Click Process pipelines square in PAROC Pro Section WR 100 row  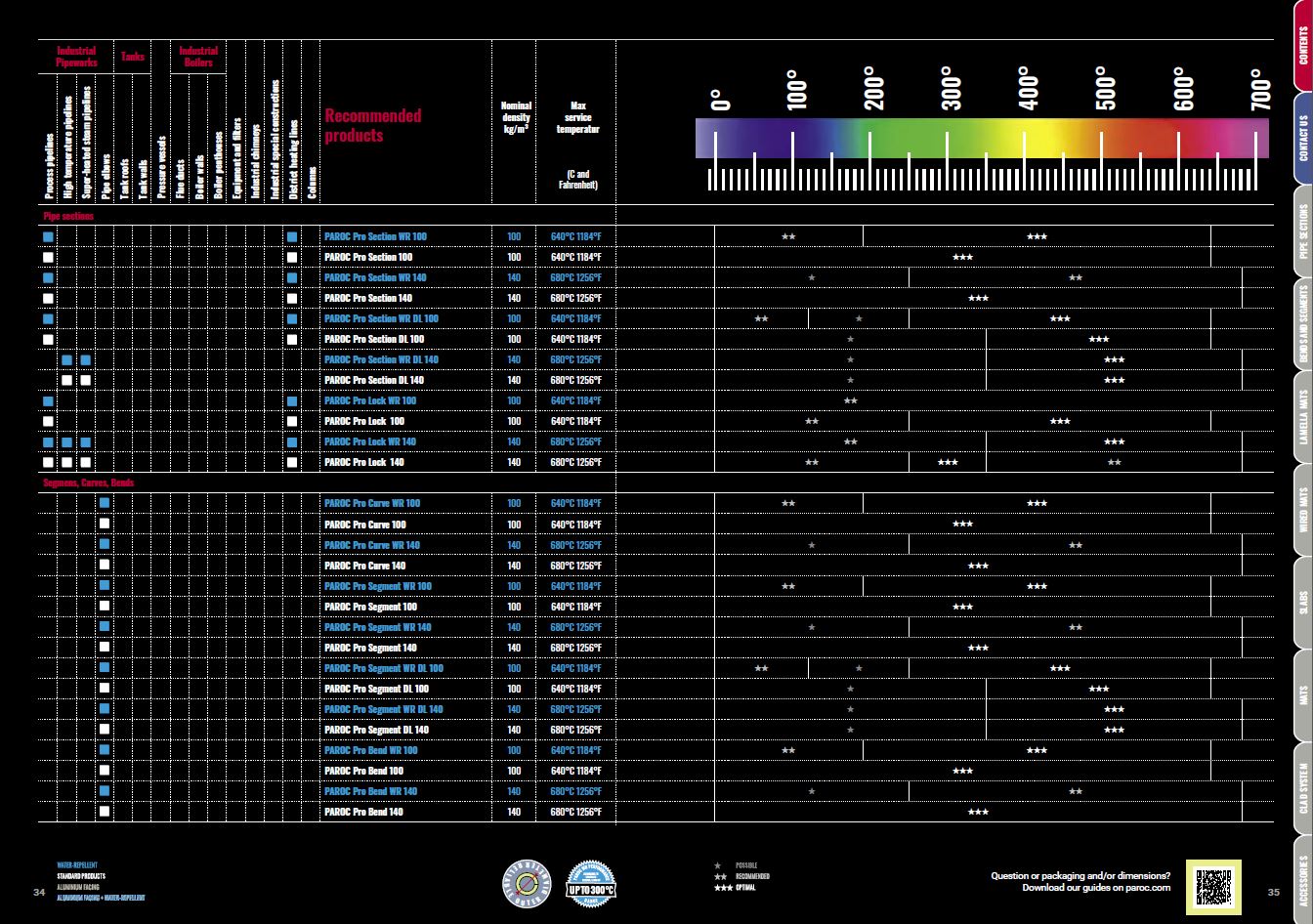point(48,236)
